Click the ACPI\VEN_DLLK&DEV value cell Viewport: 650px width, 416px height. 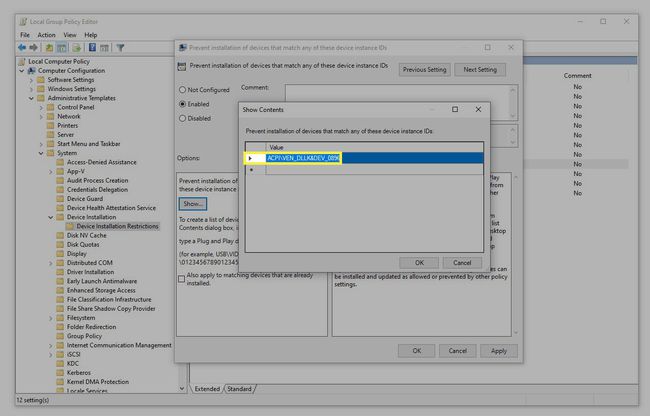[x=374, y=158]
